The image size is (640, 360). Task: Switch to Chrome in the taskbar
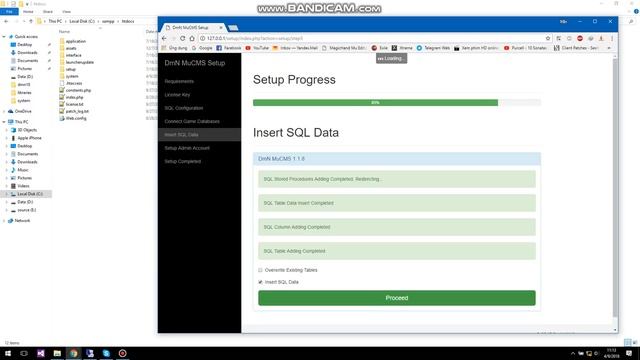[73, 353]
